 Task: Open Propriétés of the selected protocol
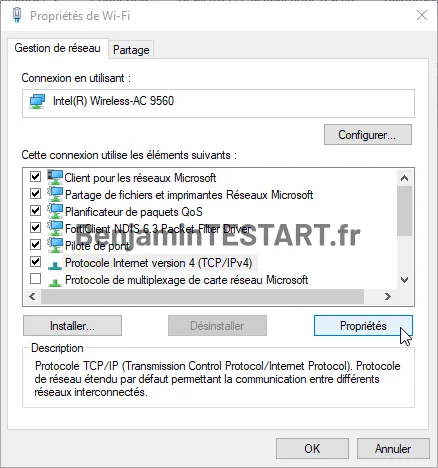pos(363,326)
